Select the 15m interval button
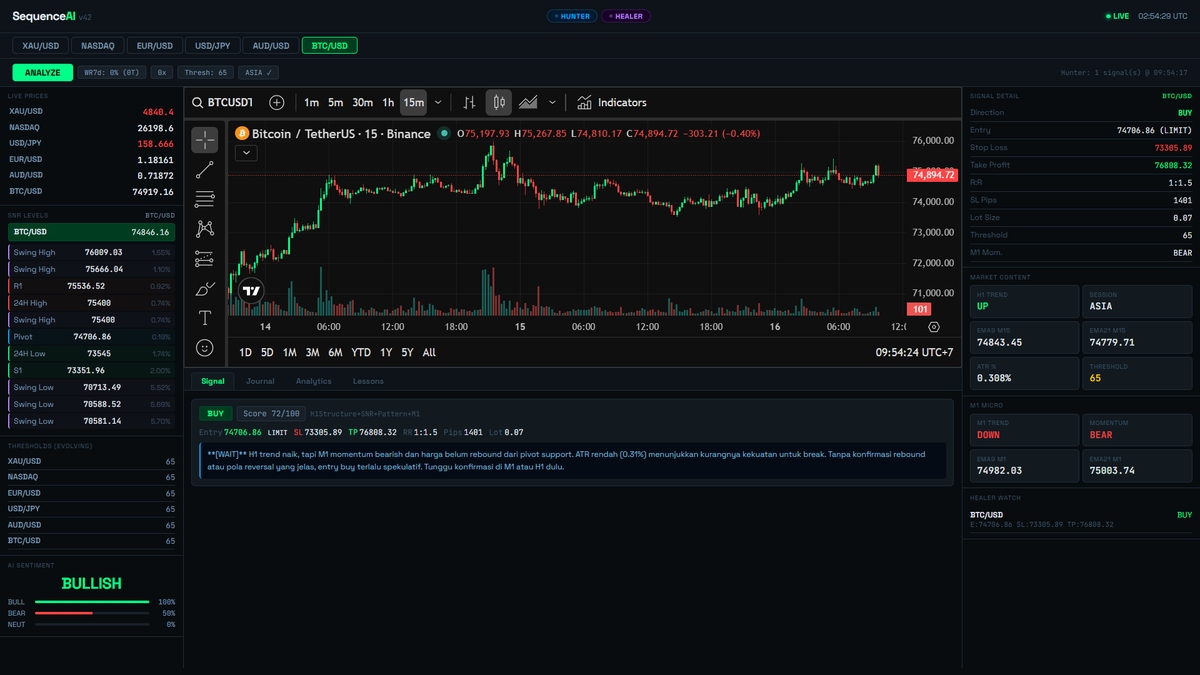 (x=413, y=102)
